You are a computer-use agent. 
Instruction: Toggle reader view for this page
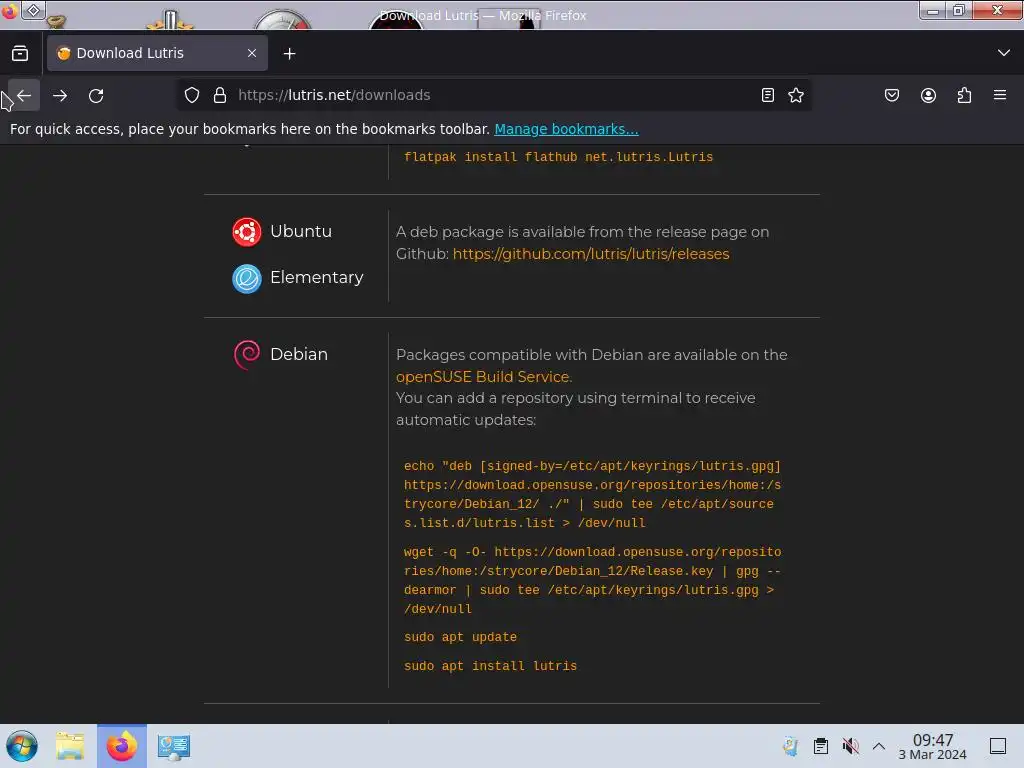coord(768,95)
